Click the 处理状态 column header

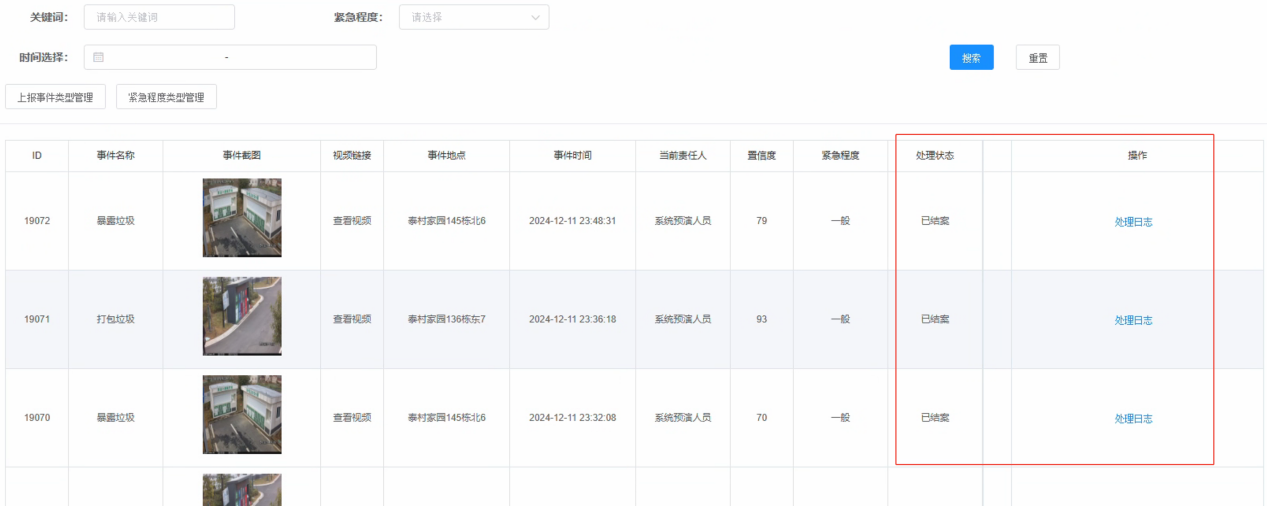point(935,156)
